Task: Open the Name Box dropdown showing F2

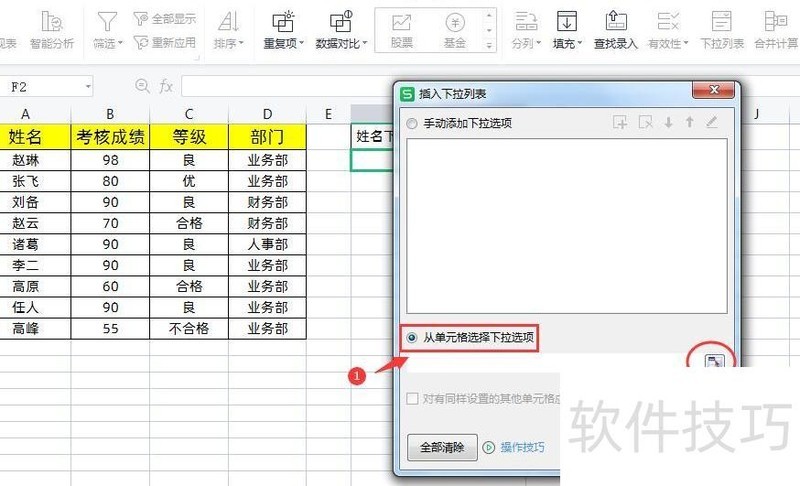Action: click(x=88, y=87)
